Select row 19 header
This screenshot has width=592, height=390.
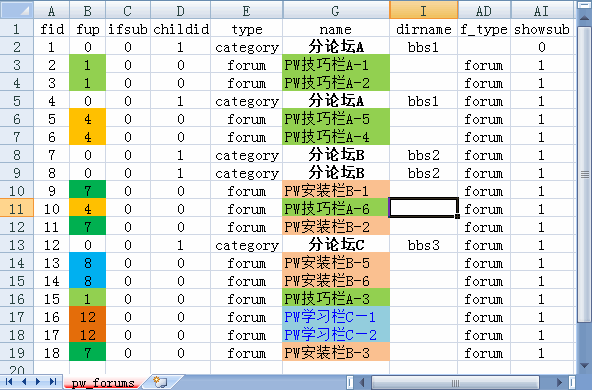(x=17, y=353)
